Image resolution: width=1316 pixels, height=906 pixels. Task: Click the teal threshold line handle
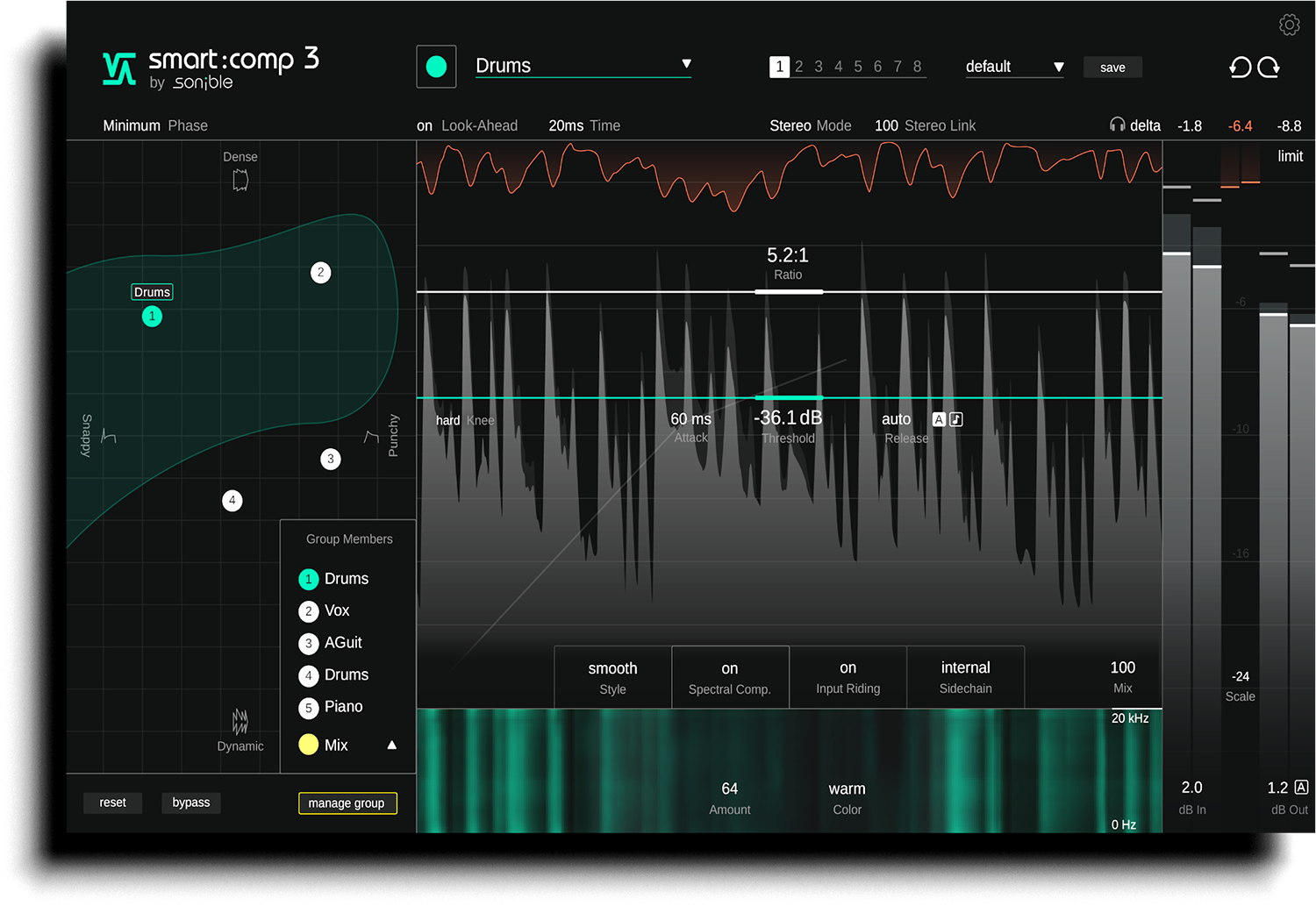788,398
